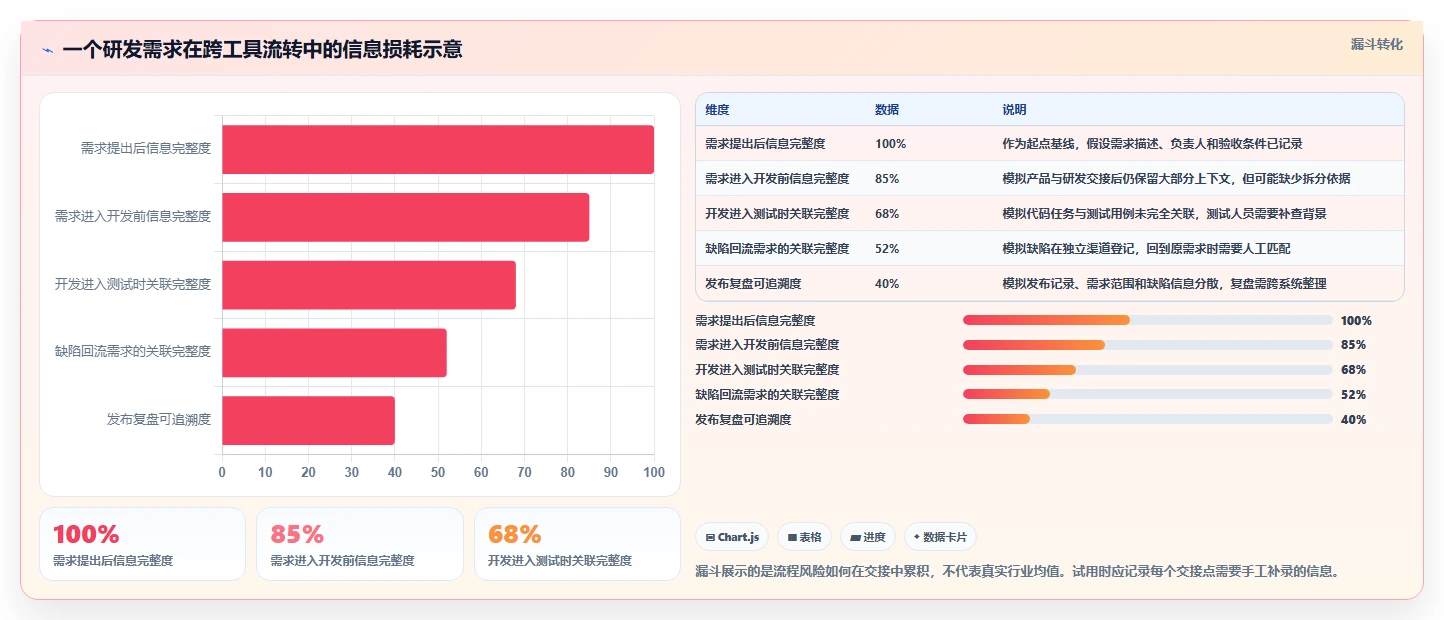Click the 52% label beside the progress bar
1444x620 pixels.
click(x=1353, y=395)
